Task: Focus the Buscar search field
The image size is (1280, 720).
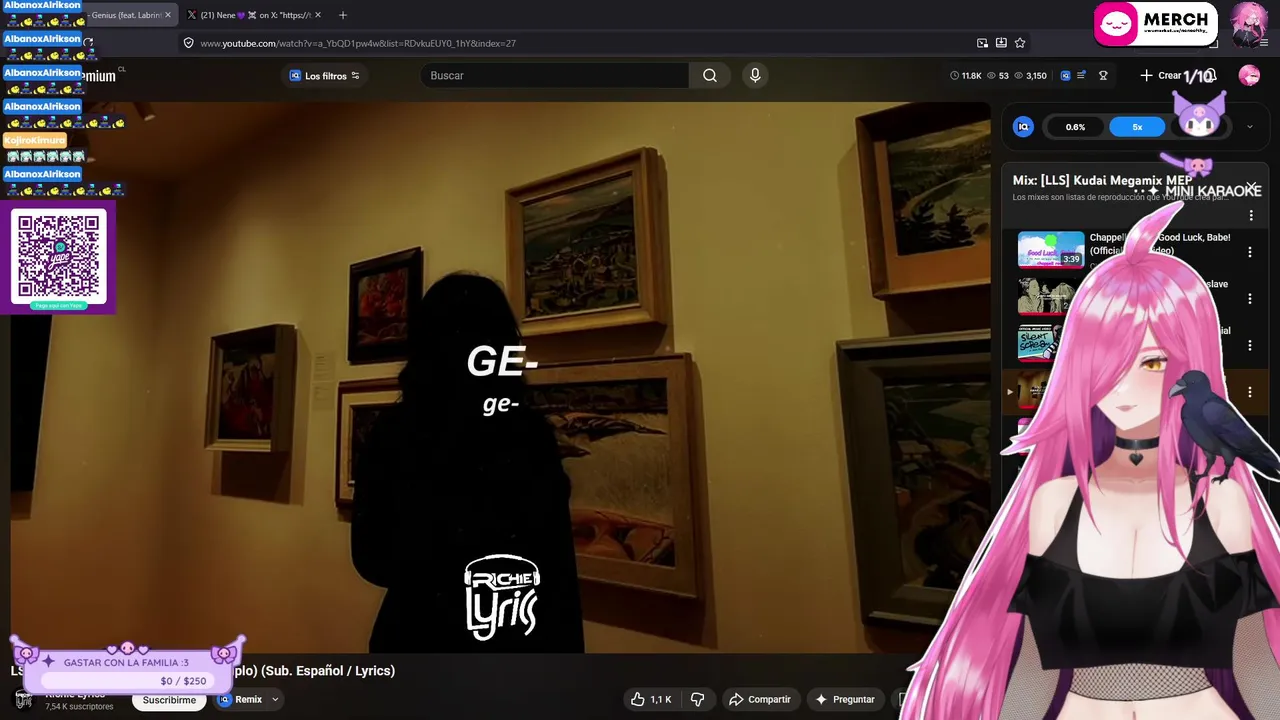Action: (x=556, y=75)
